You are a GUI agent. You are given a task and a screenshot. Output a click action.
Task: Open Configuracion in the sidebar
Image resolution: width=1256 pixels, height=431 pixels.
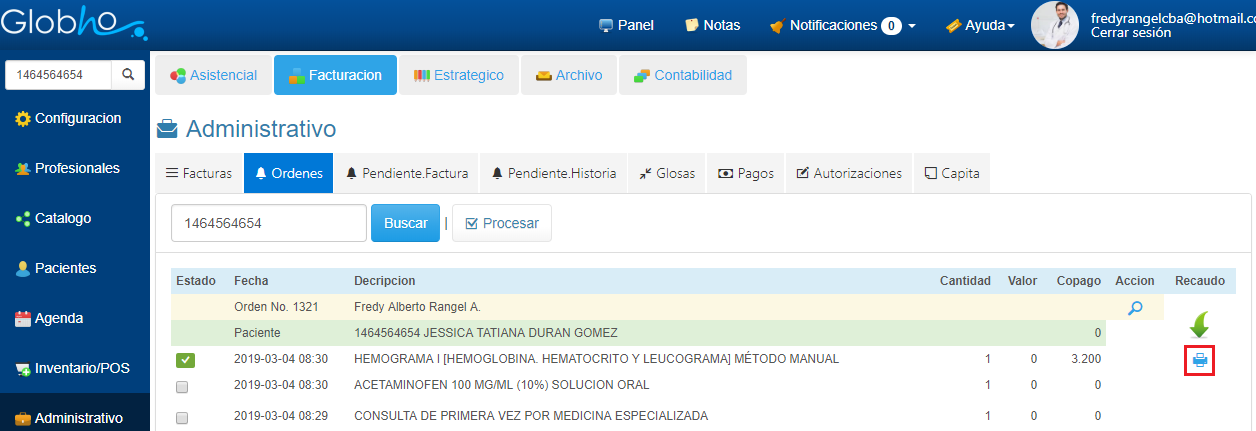[76, 119]
